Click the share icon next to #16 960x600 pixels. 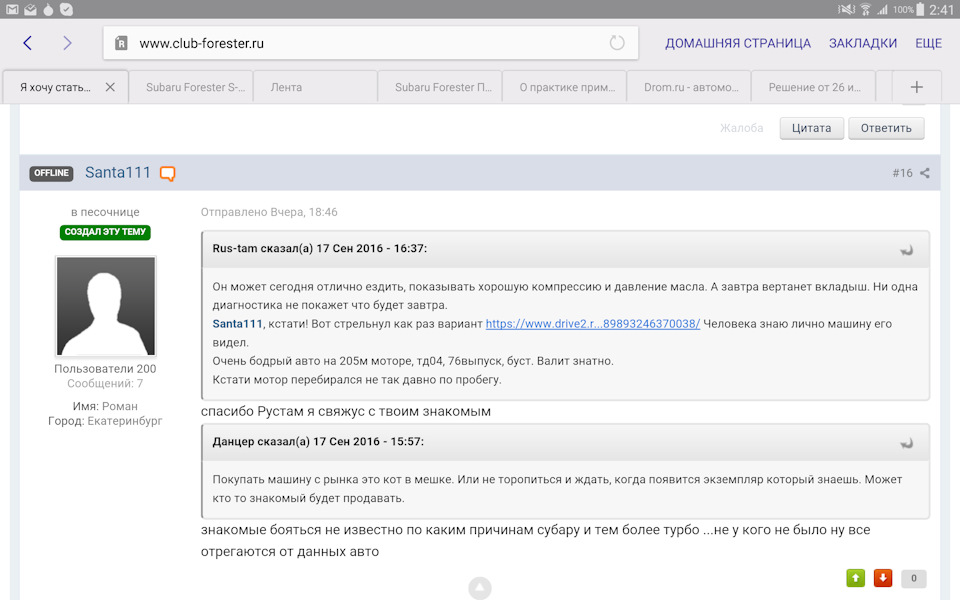tap(925, 173)
